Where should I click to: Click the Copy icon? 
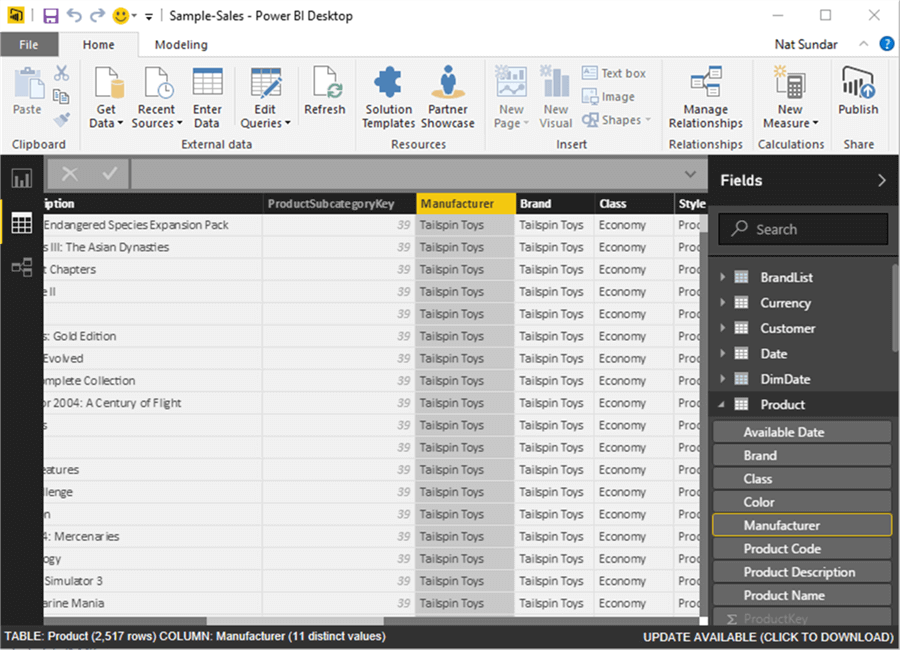pos(61,96)
